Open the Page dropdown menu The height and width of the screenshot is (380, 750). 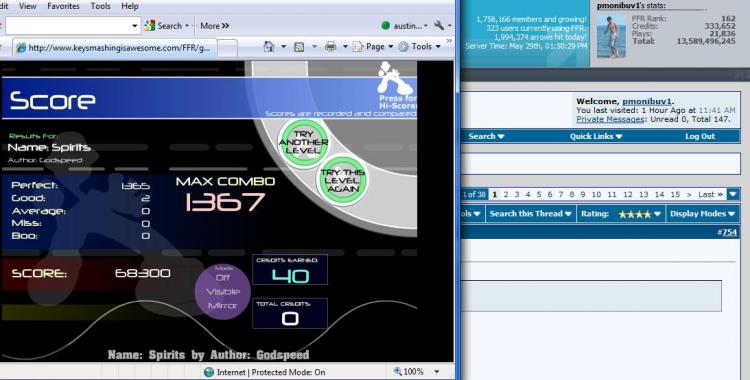point(373,46)
